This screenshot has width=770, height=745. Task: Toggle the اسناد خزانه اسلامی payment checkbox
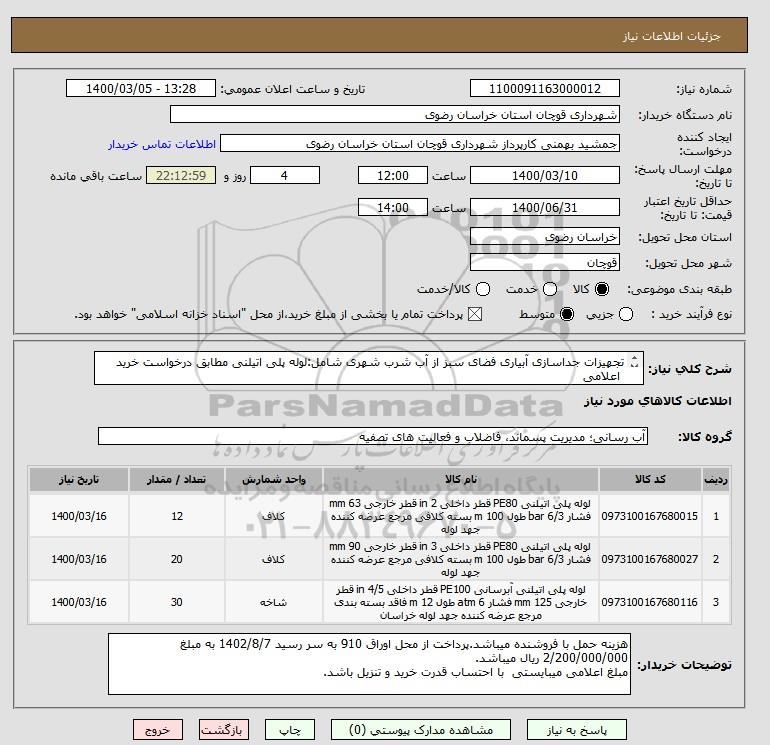(475, 314)
